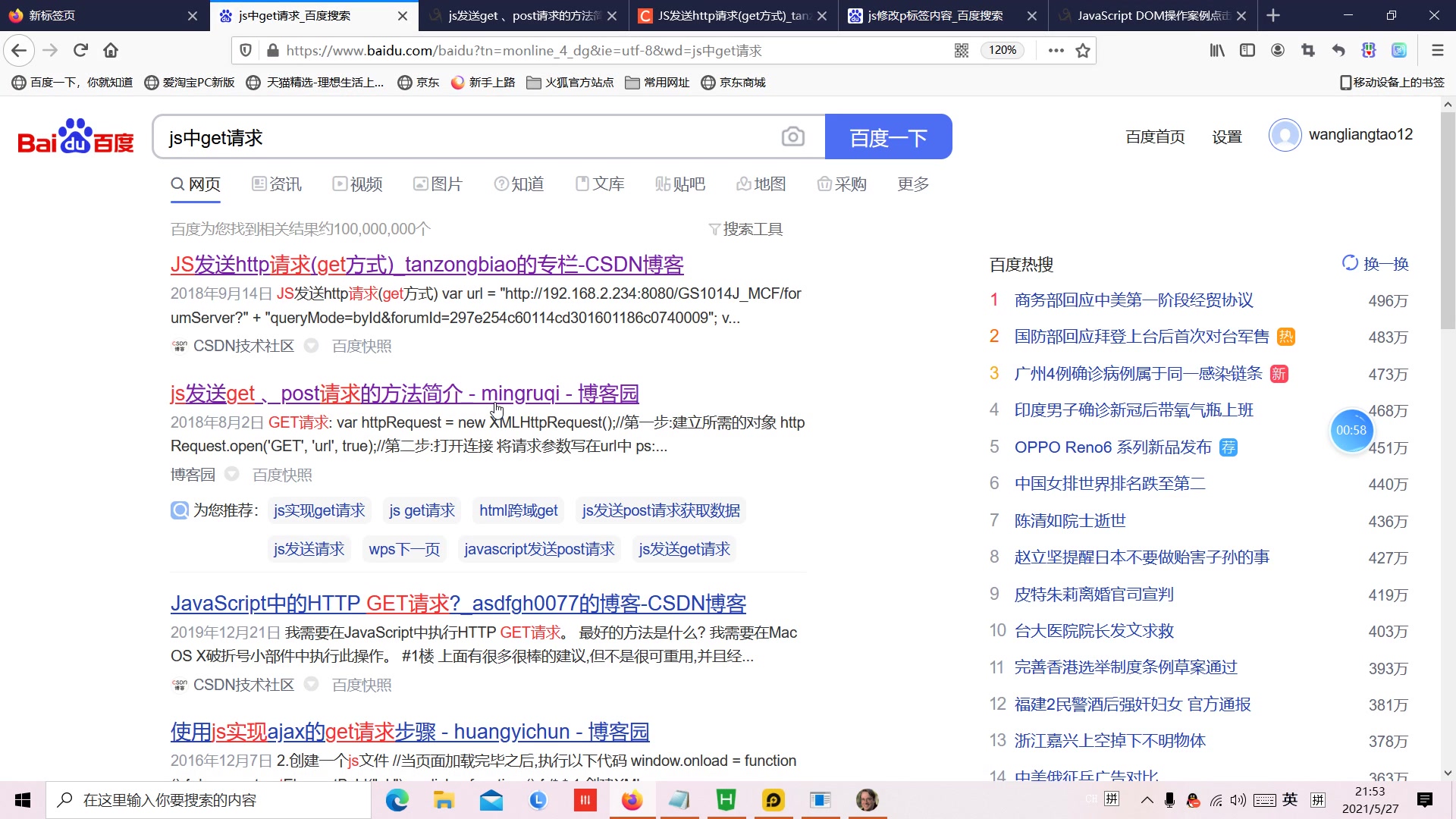Image resolution: width=1456 pixels, height=819 pixels.
Task: Click recommended search js实现get请求
Action: coord(319,510)
